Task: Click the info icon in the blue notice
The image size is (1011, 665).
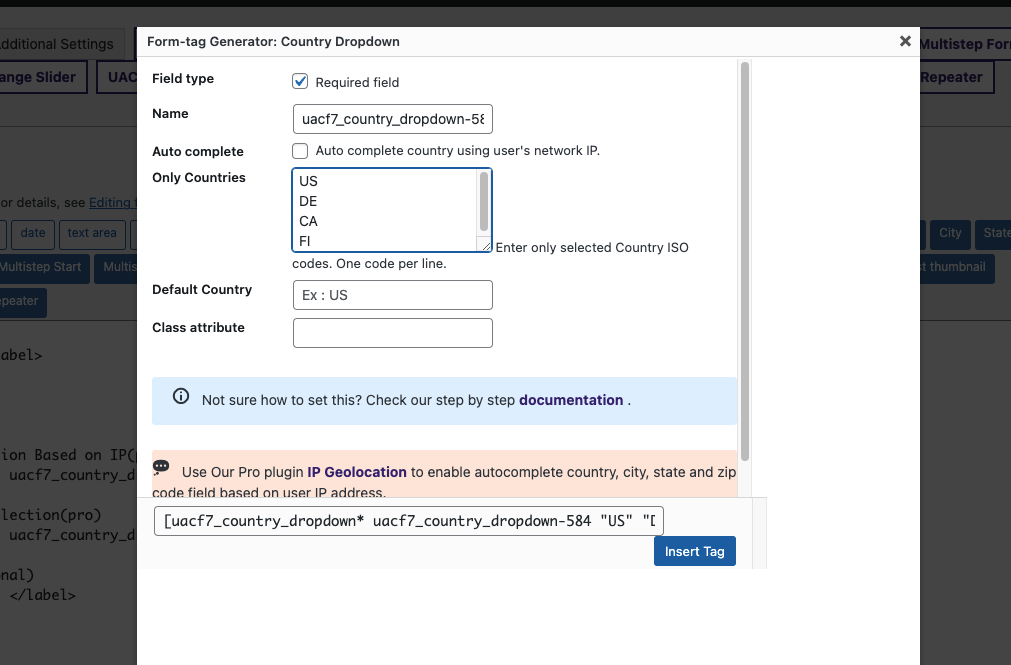Action: (x=180, y=396)
